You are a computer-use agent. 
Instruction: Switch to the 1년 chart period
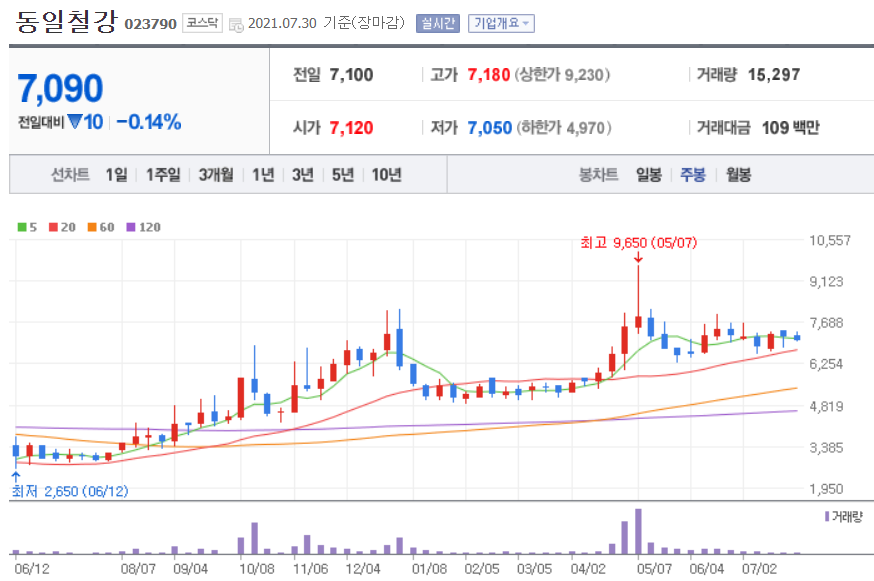[x=263, y=175]
